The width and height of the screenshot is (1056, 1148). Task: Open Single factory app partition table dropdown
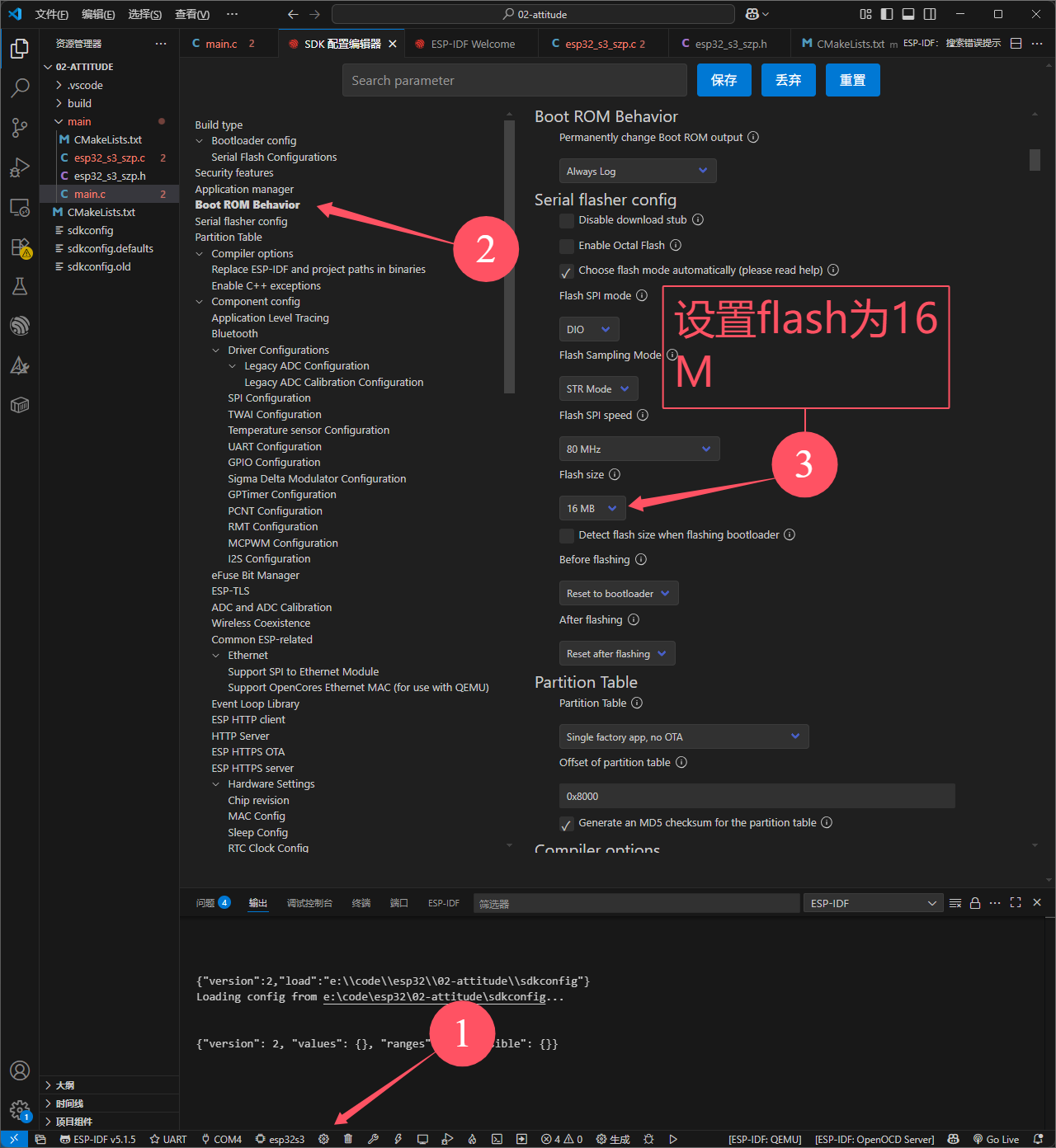tap(684, 736)
